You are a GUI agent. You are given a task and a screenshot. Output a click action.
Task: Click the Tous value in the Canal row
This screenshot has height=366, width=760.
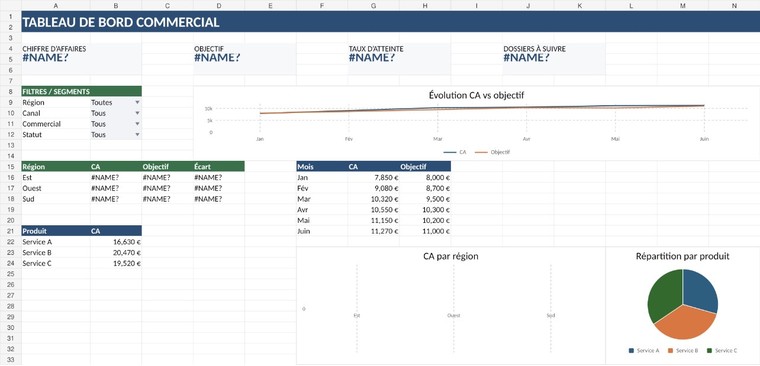[x=98, y=113]
